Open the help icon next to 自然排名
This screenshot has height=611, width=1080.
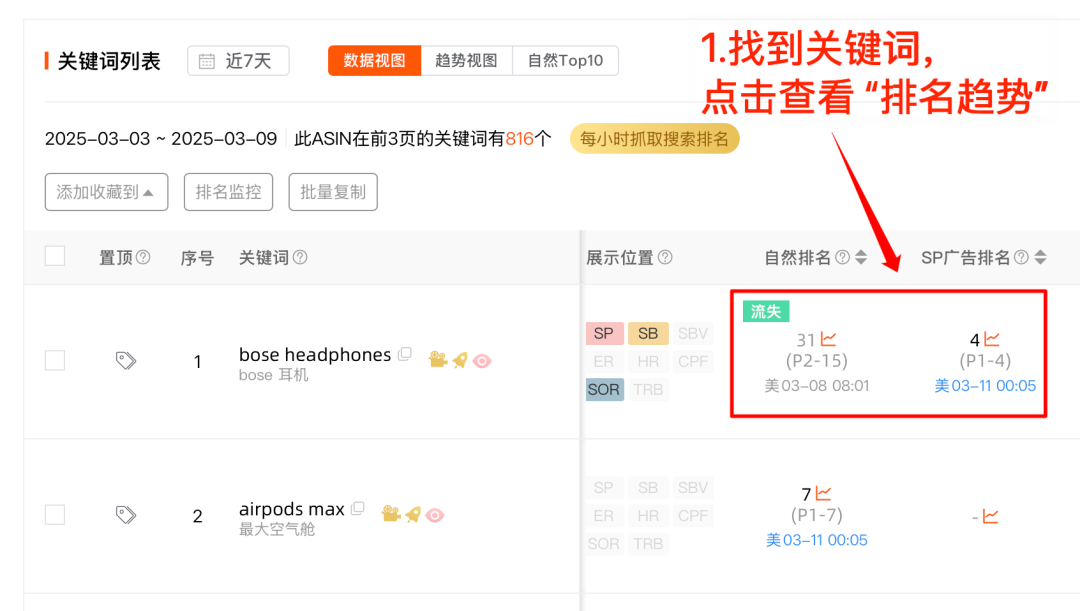(x=842, y=257)
